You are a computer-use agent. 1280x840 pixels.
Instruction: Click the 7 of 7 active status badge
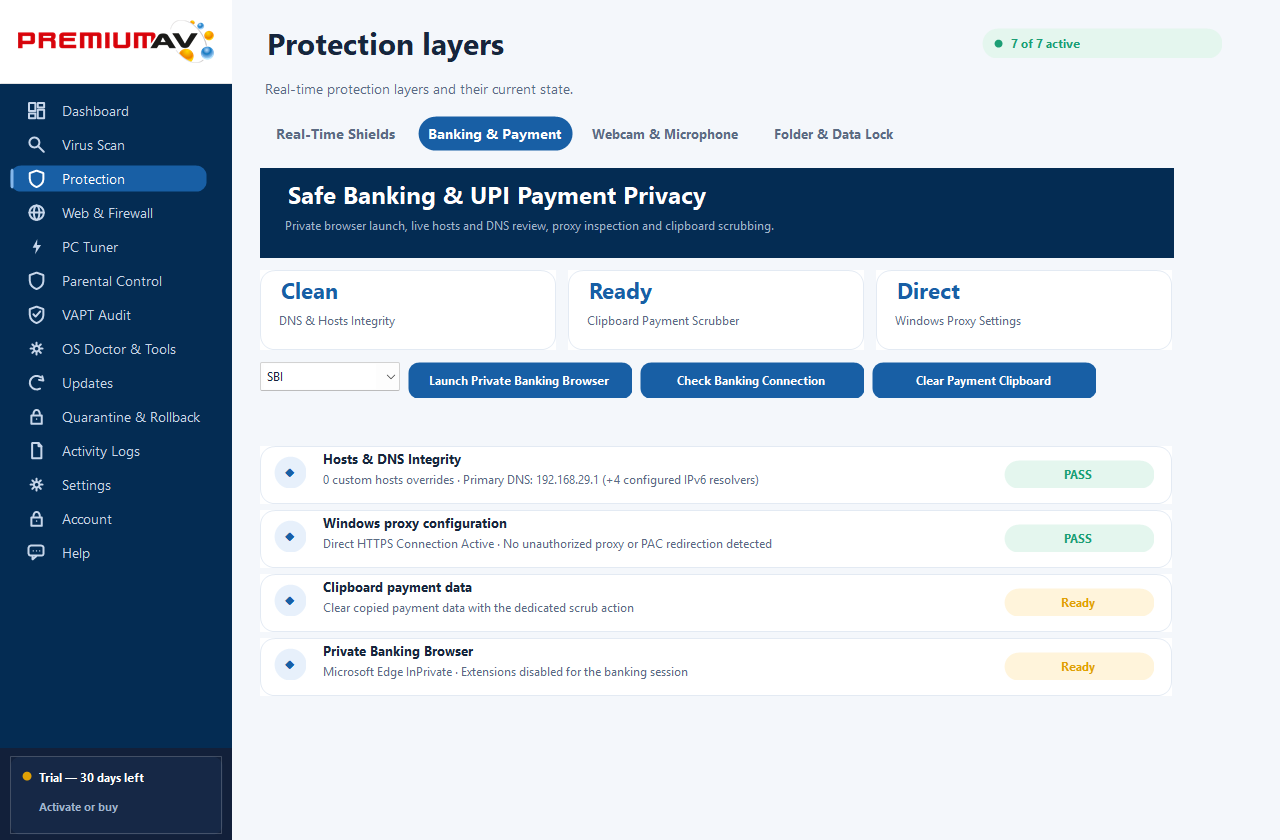(1102, 44)
